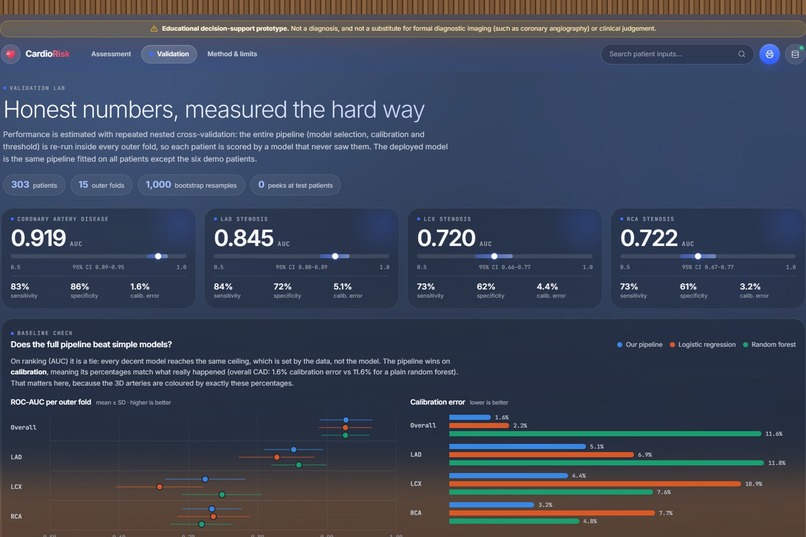Click the 303 patients chip
Screen dimensions: 806x537
point(34,185)
